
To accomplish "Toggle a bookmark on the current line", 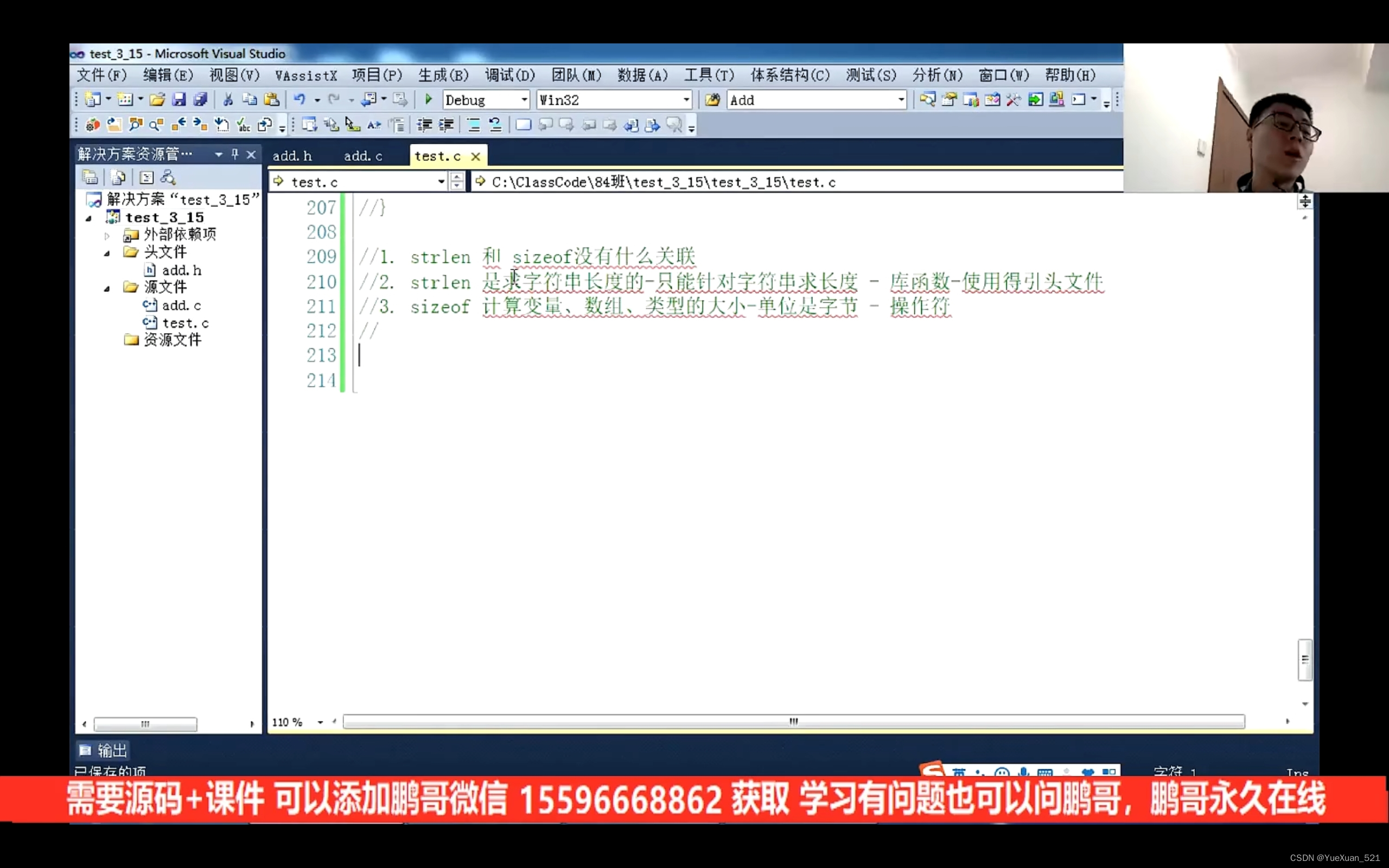I will pos(523,125).
